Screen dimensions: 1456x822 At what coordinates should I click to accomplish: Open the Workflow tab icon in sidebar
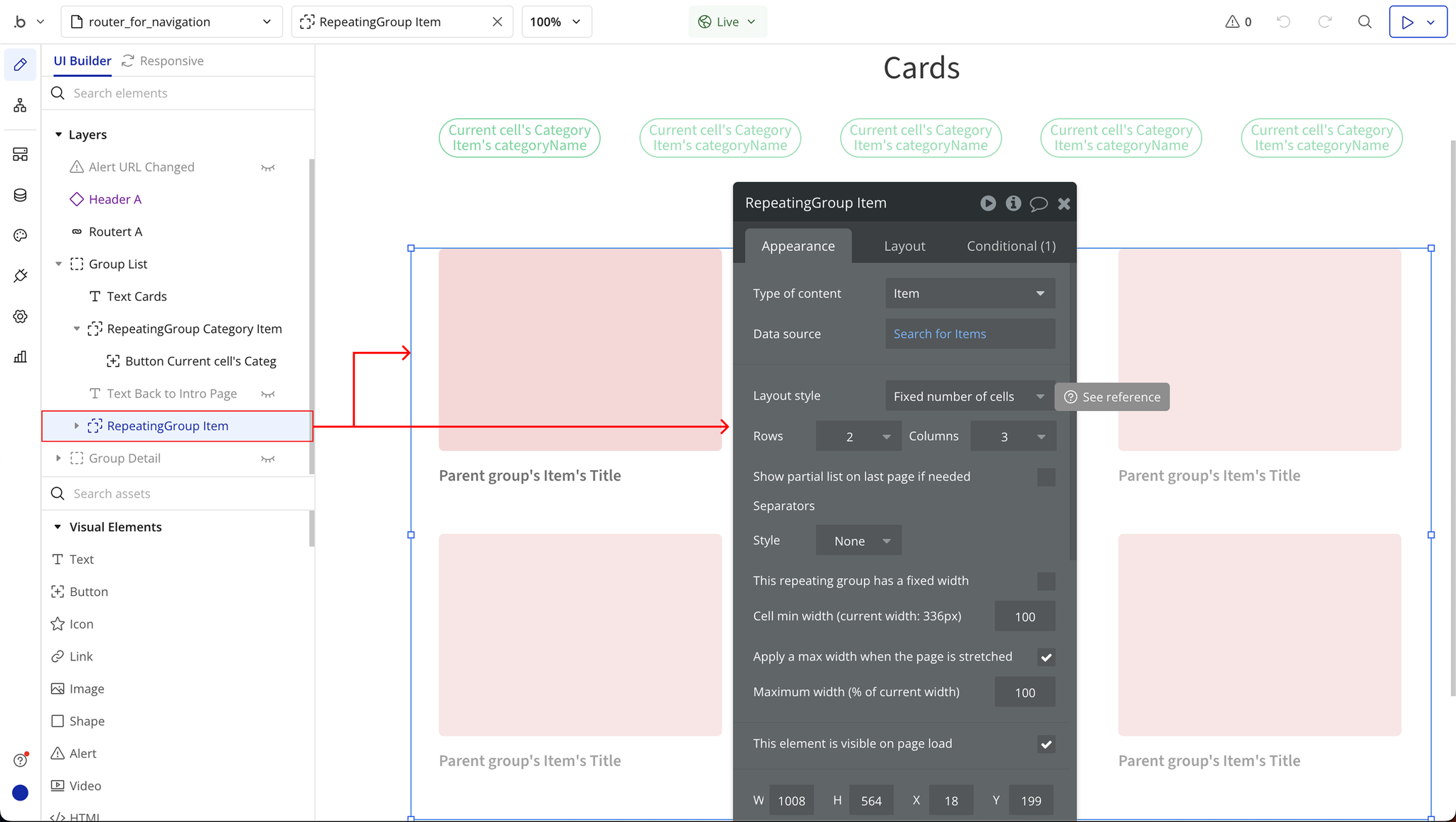20,105
